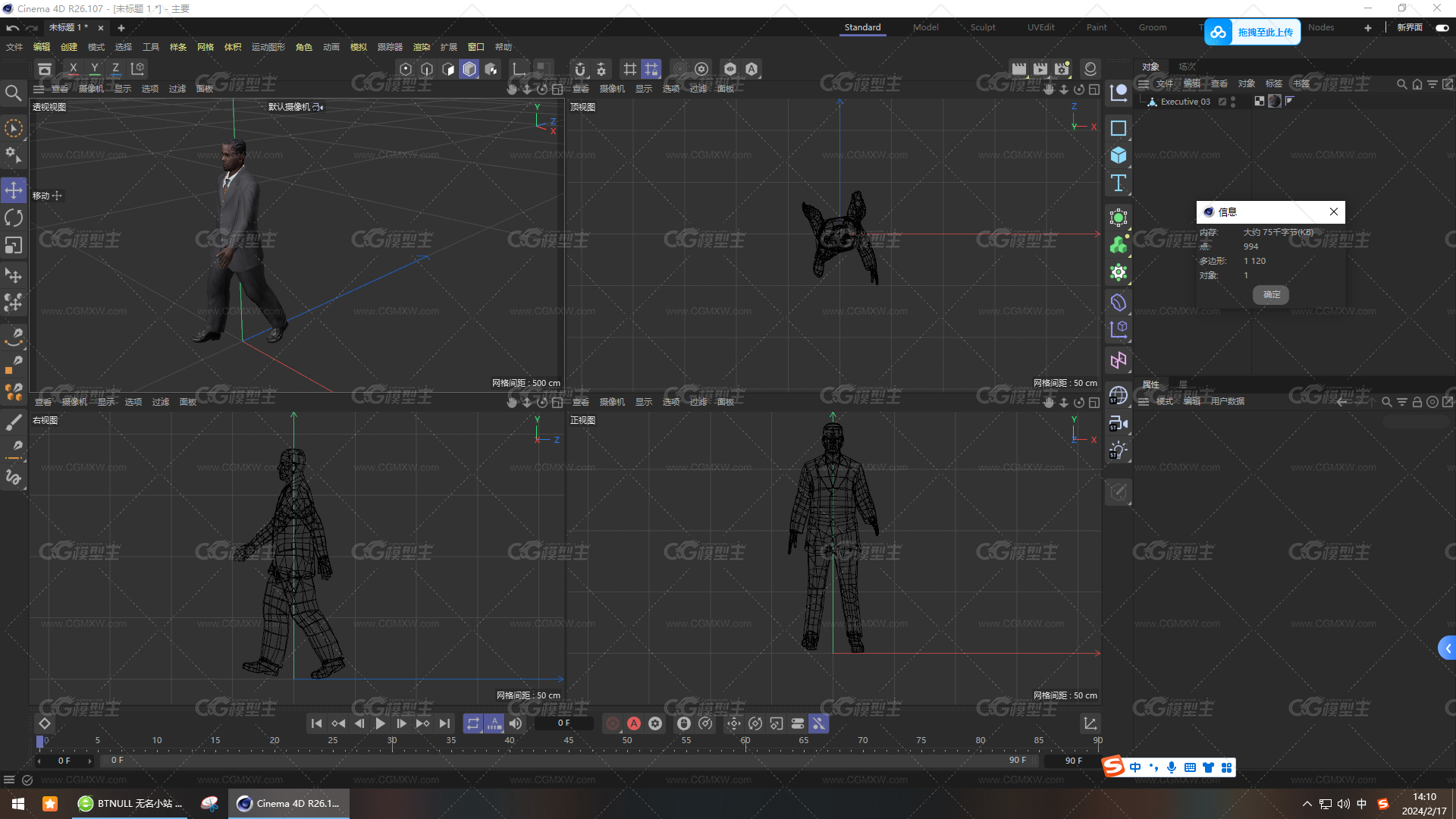Image resolution: width=1456 pixels, height=819 pixels.
Task: Toggle loop playback mode
Action: 472,723
